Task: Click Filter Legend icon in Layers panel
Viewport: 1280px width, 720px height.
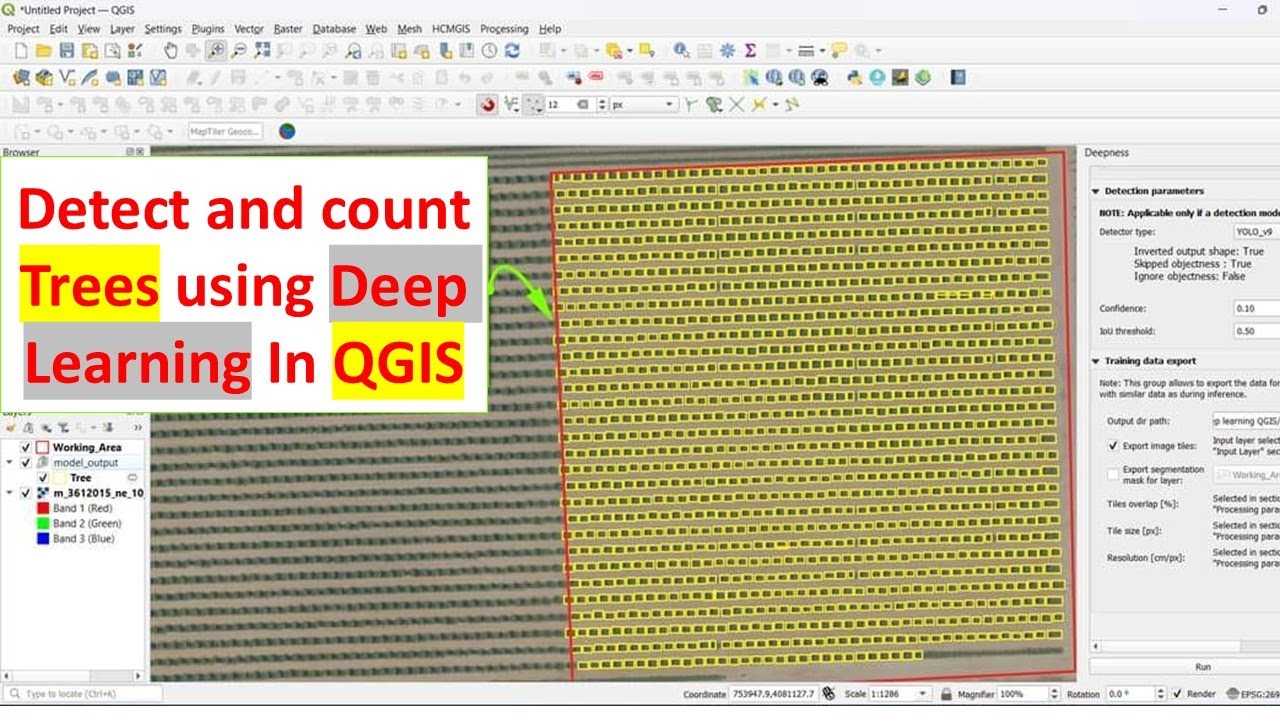Action: tap(62, 427)
